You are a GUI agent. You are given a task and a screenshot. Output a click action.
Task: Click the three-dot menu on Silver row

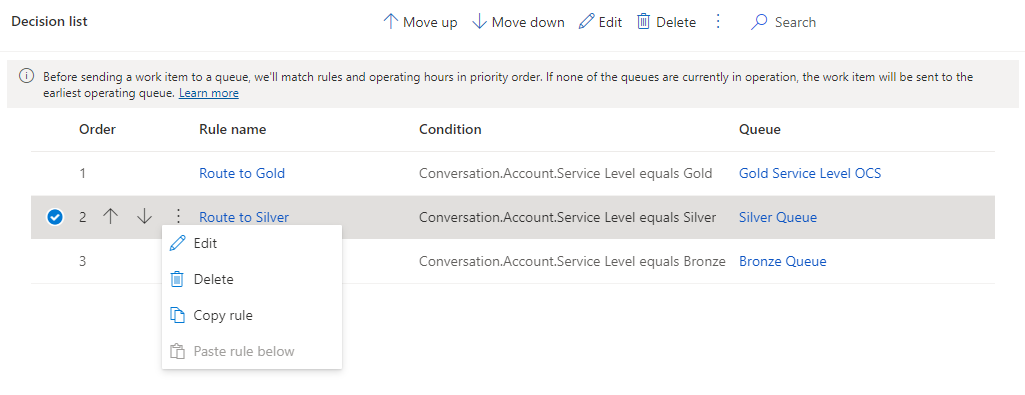pyautogui.click(x=178, y=217)
